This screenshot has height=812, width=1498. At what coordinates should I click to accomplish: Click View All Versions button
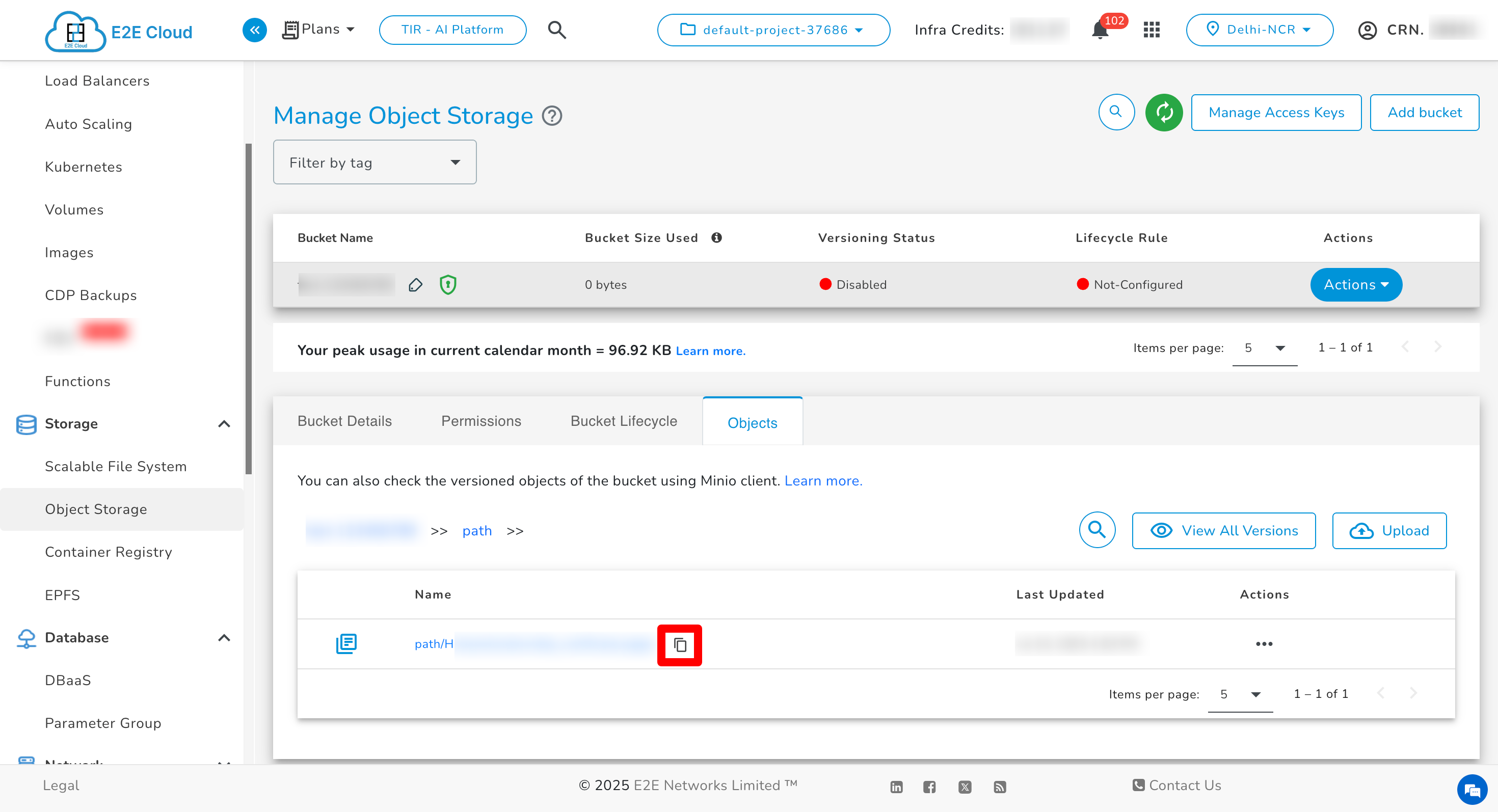coord(1223,530)
